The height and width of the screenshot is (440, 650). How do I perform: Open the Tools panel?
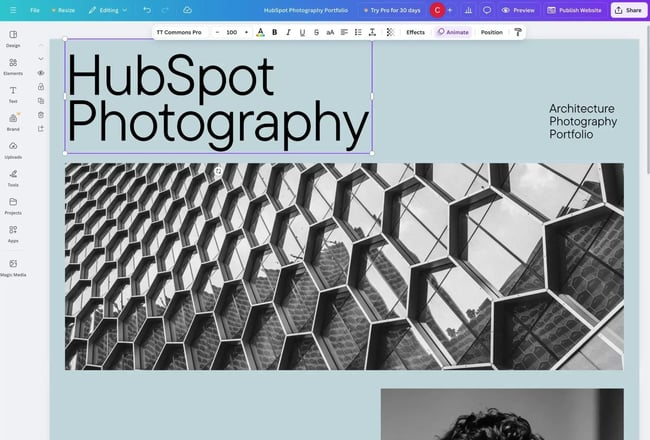pyautogui.click(x=13, y=178)
